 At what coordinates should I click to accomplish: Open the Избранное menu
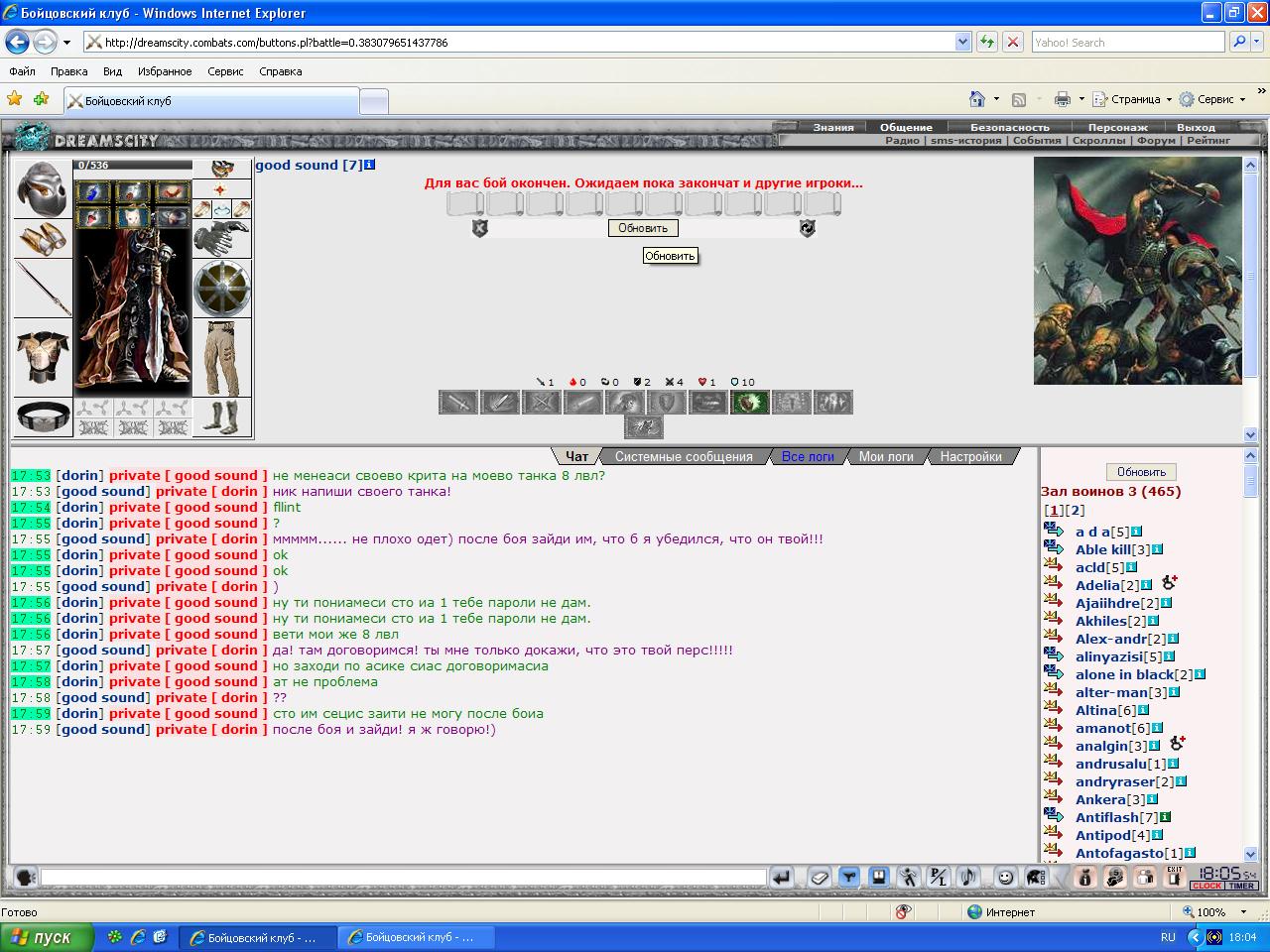point(165,71)
